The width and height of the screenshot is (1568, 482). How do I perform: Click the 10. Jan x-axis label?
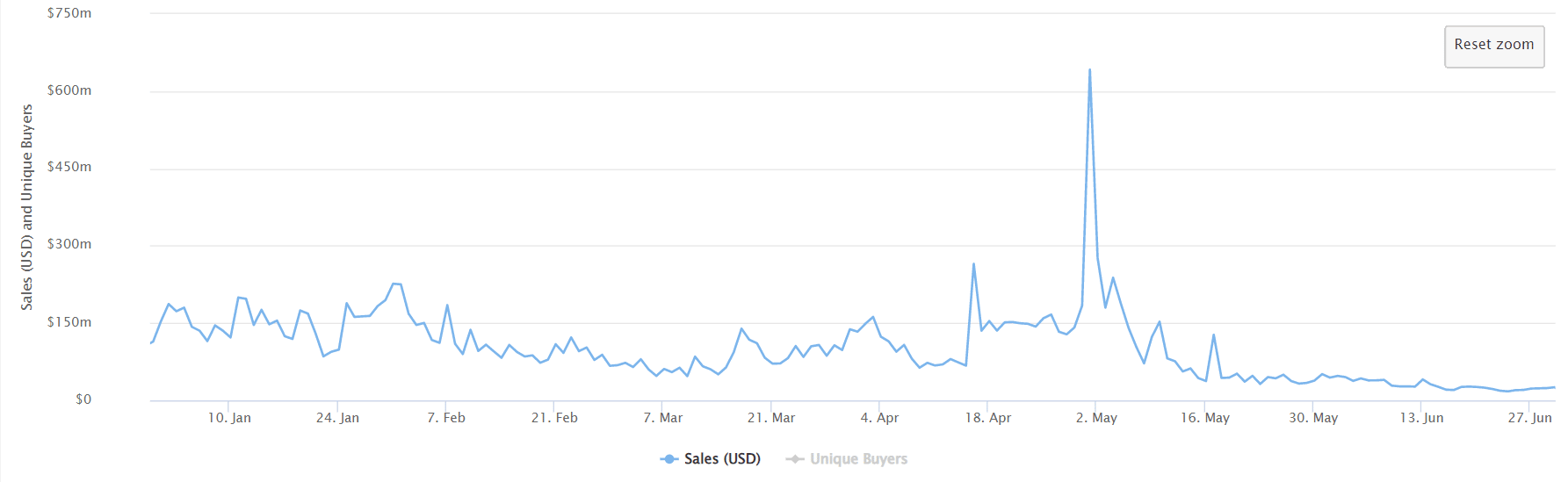(x=229, y=418)
